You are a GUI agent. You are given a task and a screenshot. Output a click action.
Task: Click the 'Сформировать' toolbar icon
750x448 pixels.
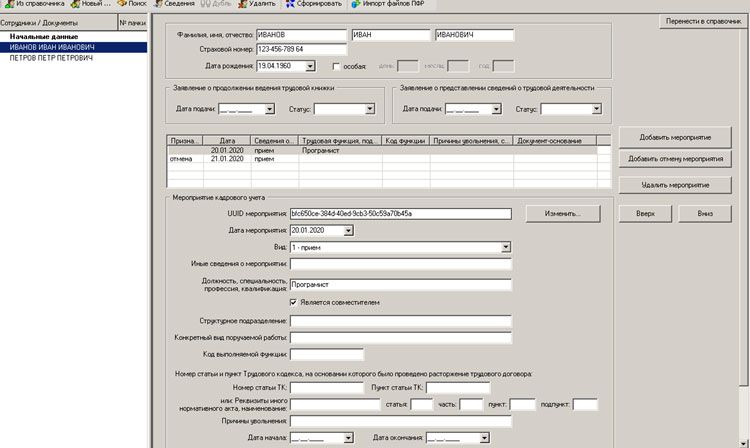tap(290, 4)
